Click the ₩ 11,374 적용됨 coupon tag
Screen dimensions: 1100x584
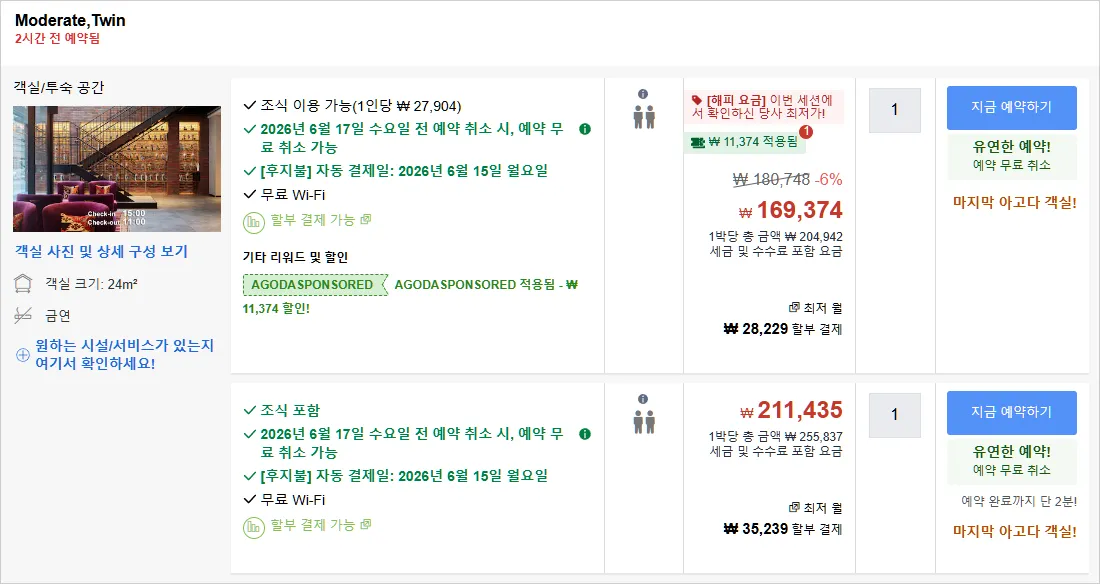tap(745, 142)
